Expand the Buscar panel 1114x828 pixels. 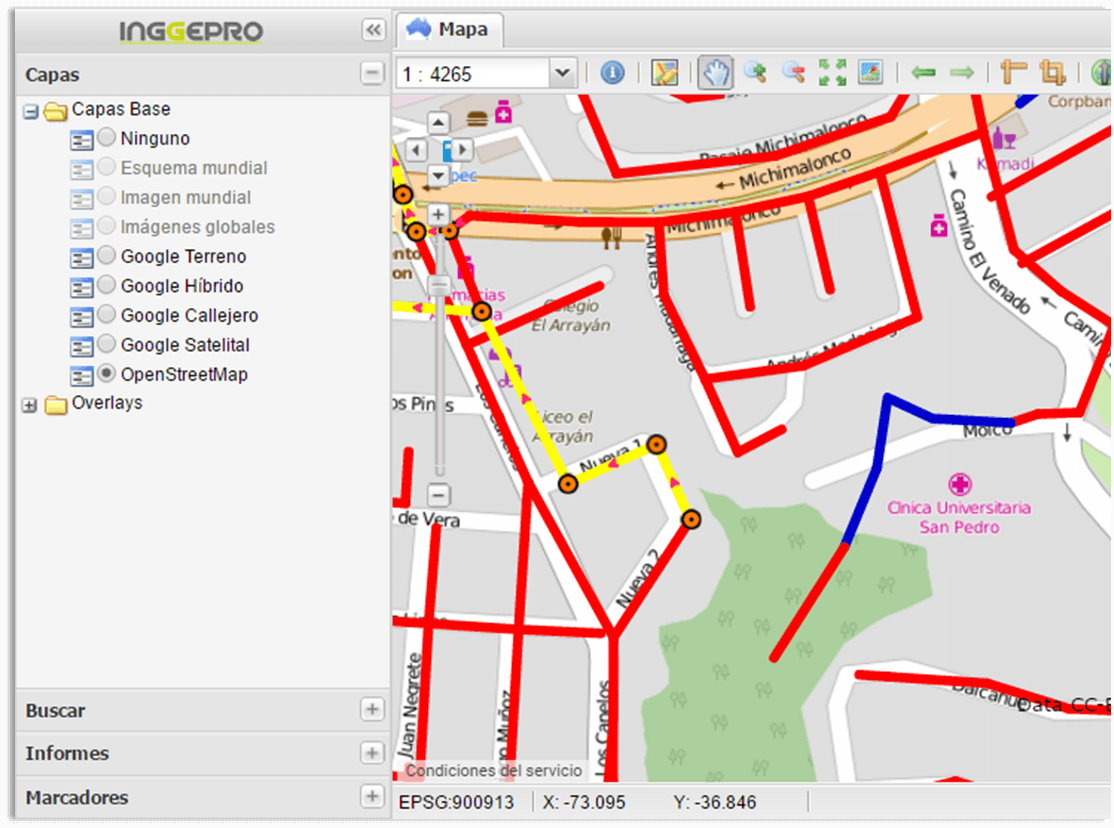(372, 710)
